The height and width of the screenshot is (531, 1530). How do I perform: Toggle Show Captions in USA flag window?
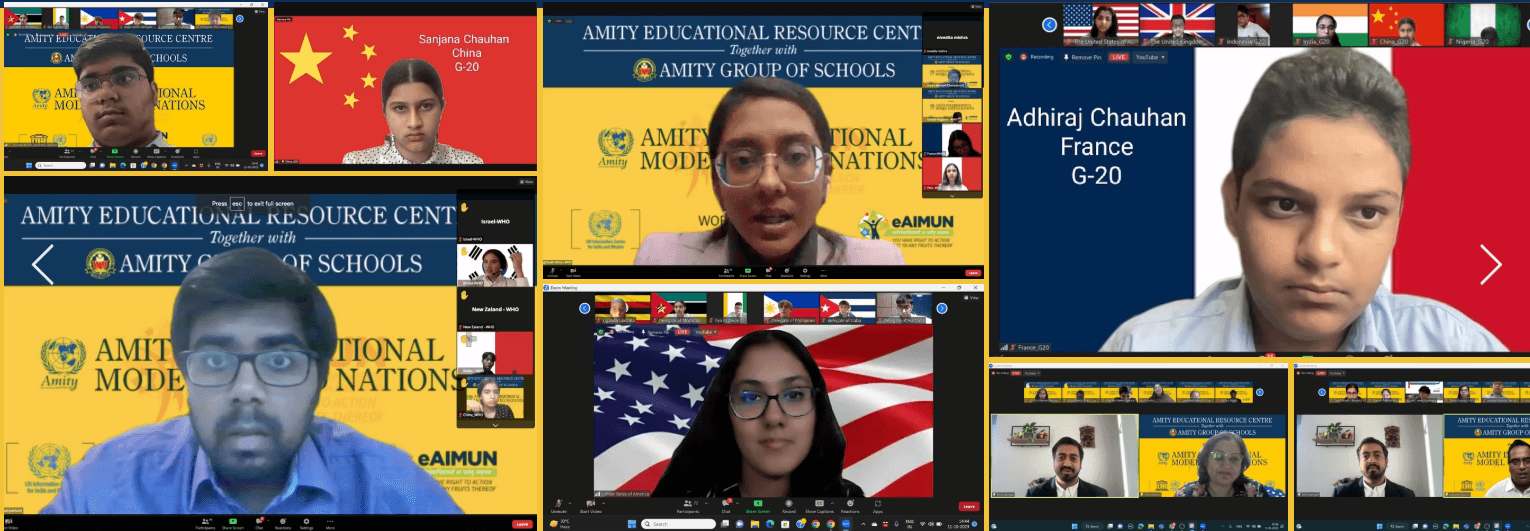coord(819,507)
